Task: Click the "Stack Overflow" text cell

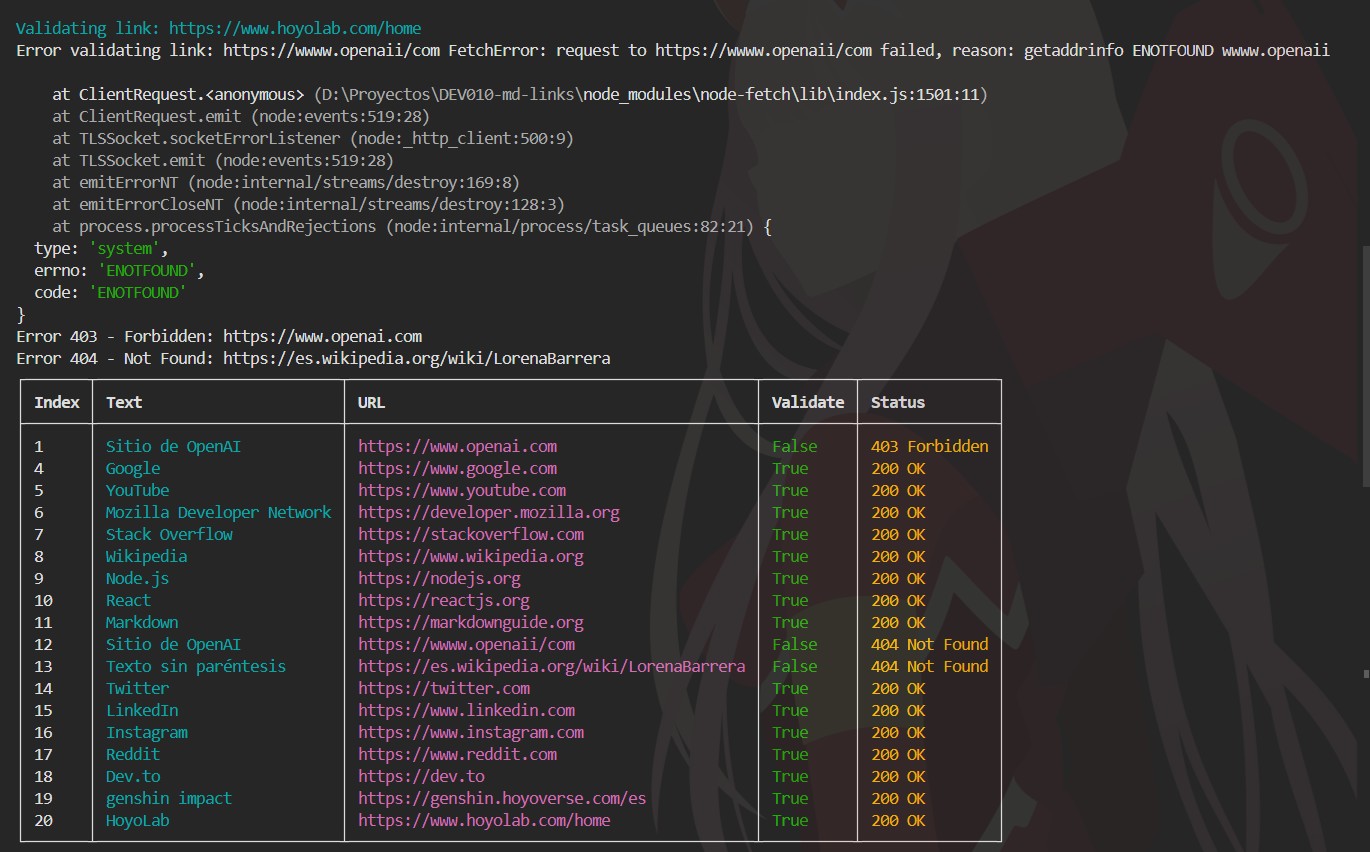Action: click(x=169, y=534)
